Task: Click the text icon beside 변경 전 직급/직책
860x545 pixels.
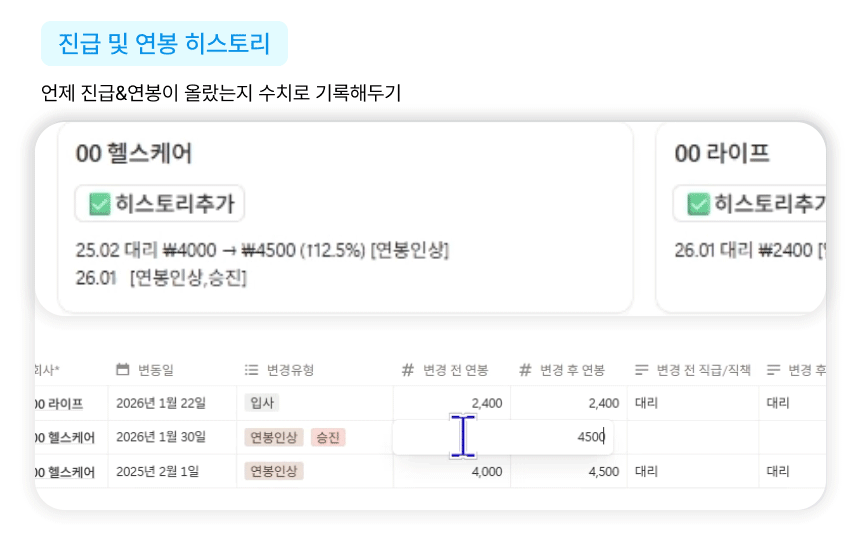Action: click(642, 370)
